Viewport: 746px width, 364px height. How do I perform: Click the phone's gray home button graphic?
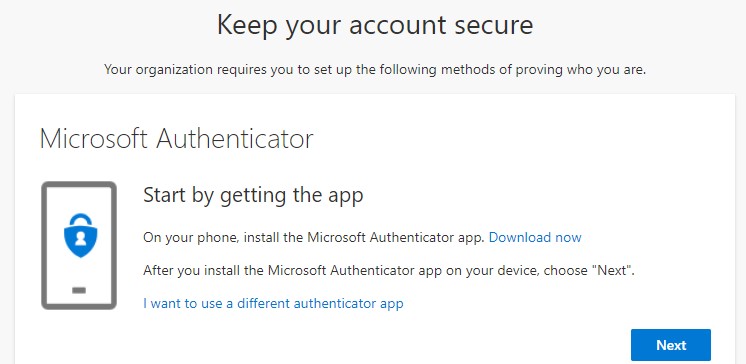coord(79,290)
